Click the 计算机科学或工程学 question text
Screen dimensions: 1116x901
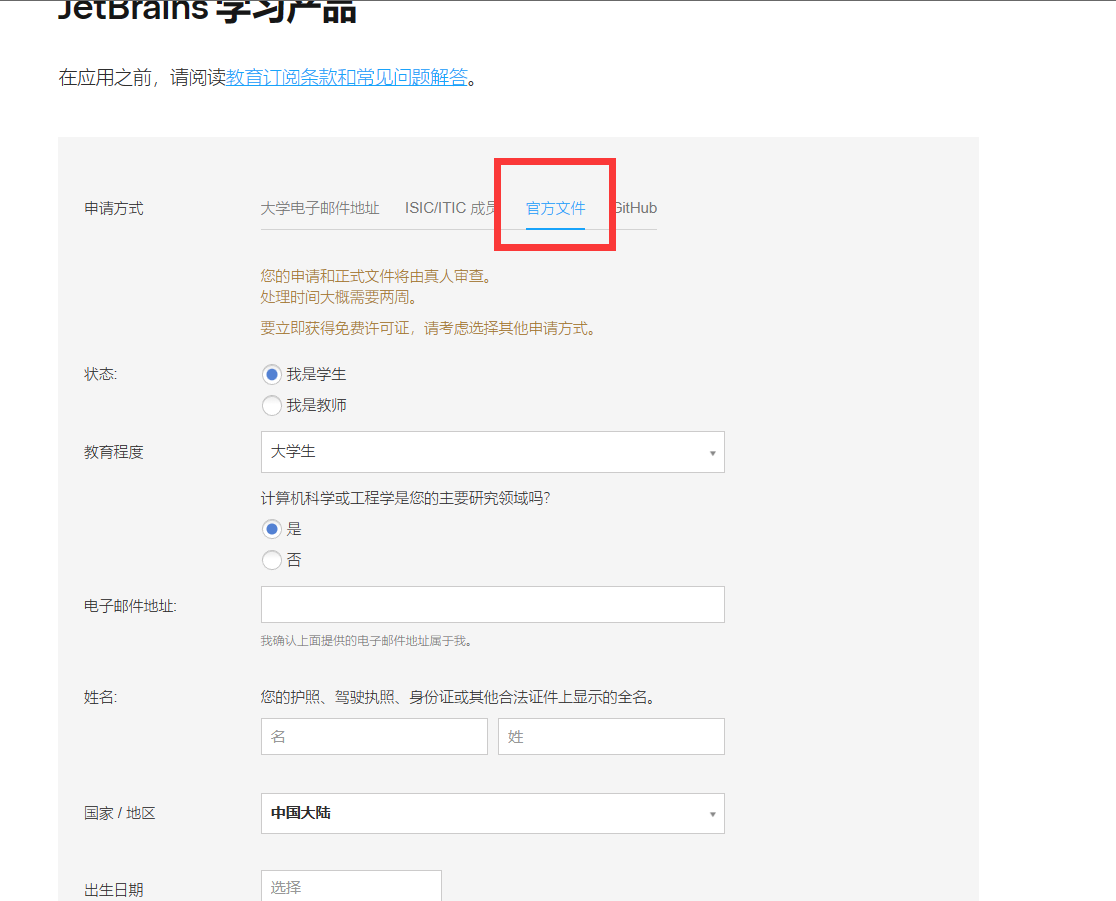(406, 498)
